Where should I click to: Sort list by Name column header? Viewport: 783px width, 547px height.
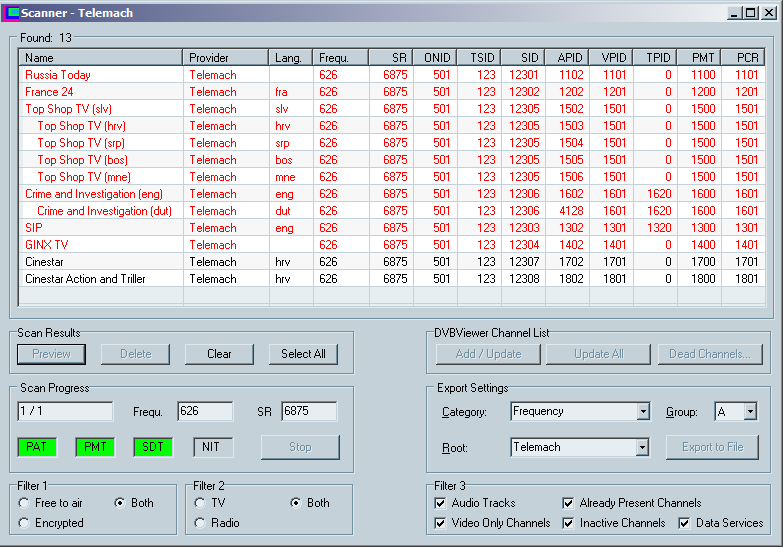(x=100, y=57)
